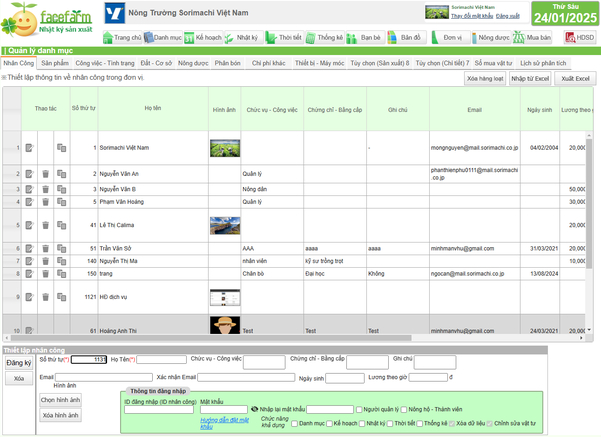Copy the Lê Thị Calima row
Screen dimensions: 601x437
(62, 225)
